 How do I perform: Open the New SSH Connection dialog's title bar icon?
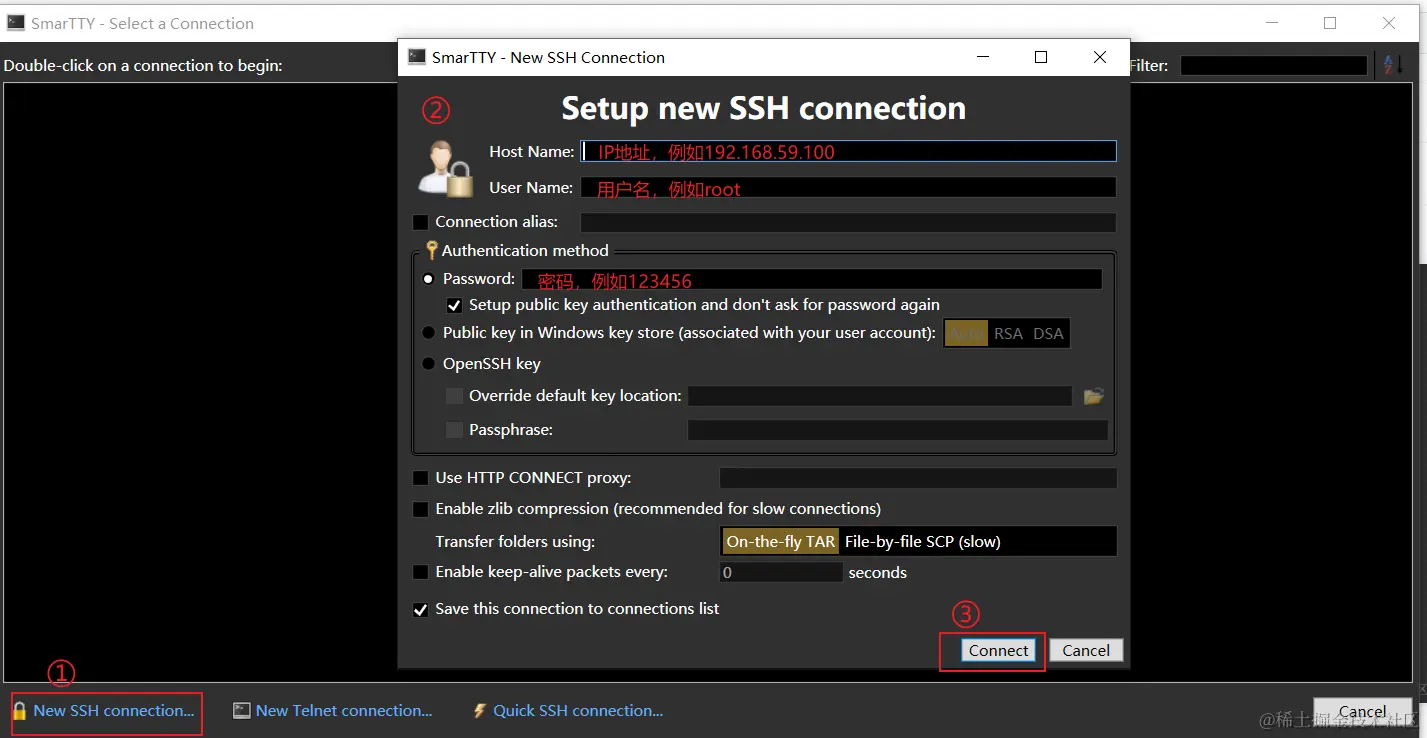pyautogui.click(x=416, y=57)
